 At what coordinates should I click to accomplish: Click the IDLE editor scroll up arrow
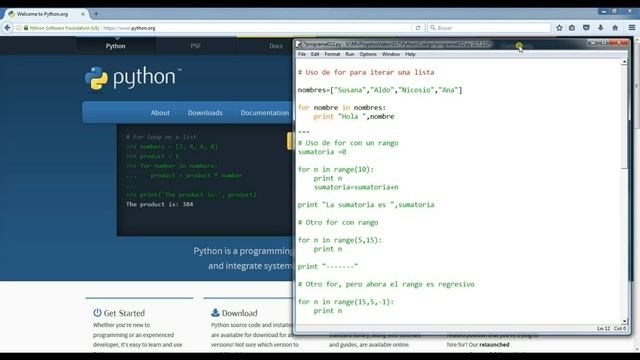pos(624,62)
